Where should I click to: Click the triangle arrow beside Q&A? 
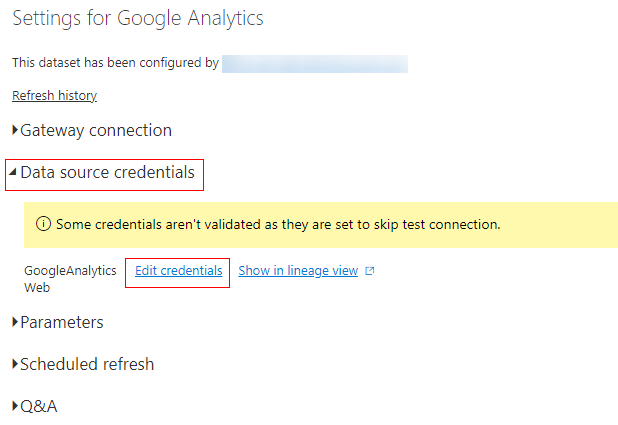[15, 406]
